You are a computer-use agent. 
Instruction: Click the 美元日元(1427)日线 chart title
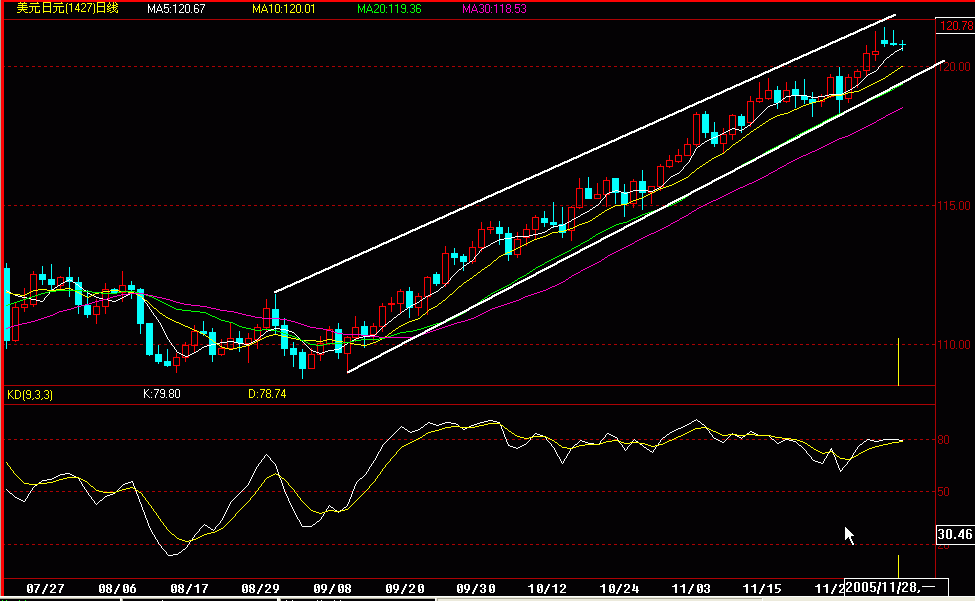pos(67,8)
